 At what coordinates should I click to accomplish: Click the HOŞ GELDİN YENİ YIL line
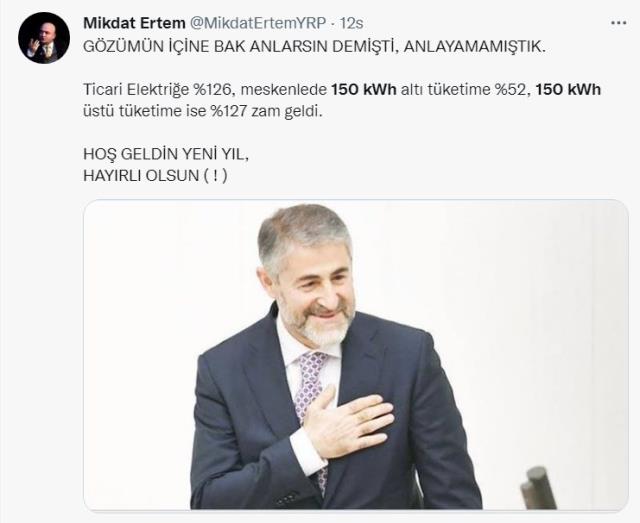[x=166, y=154]
